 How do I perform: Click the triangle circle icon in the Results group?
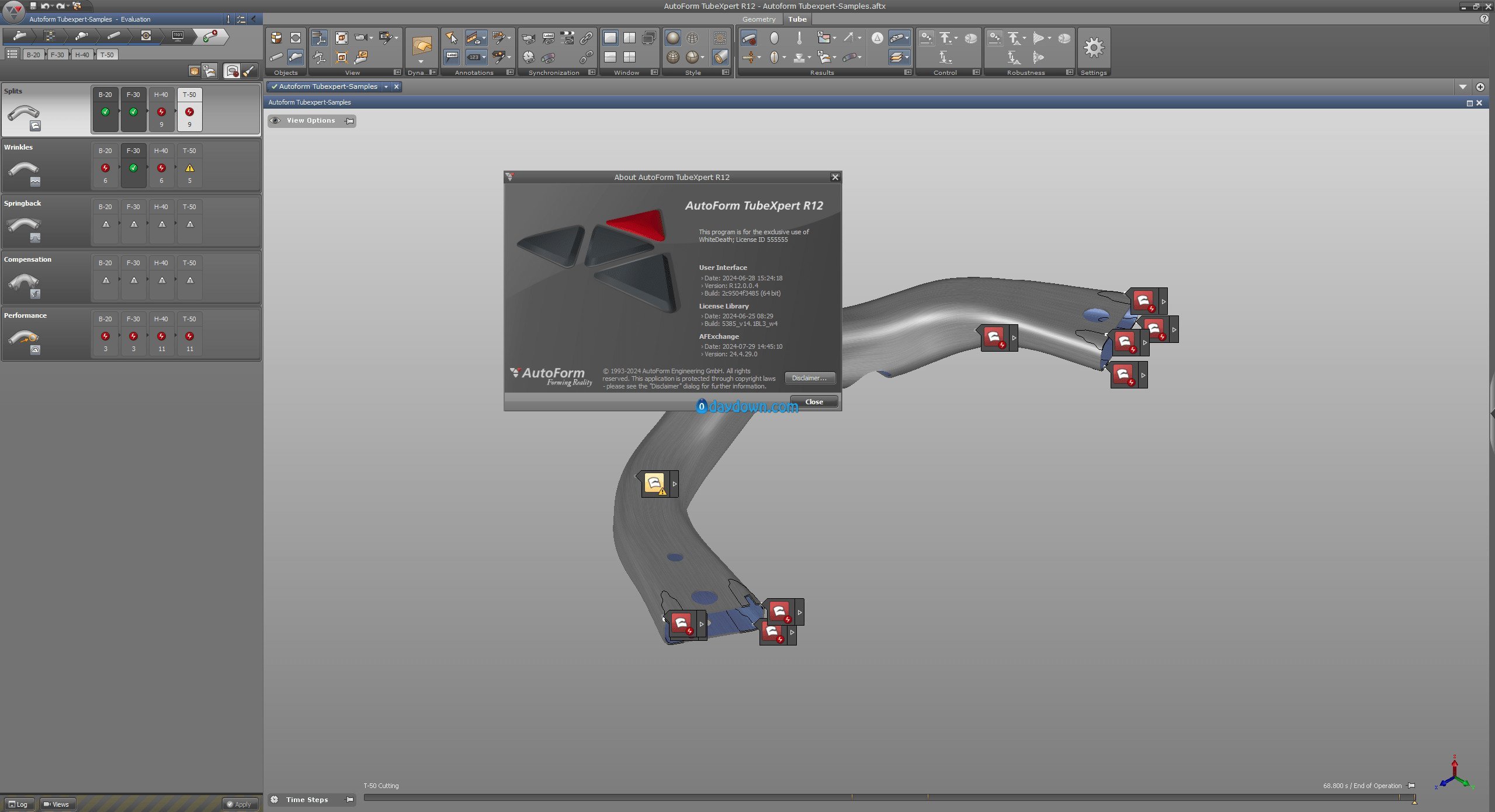tap(877, 39)
